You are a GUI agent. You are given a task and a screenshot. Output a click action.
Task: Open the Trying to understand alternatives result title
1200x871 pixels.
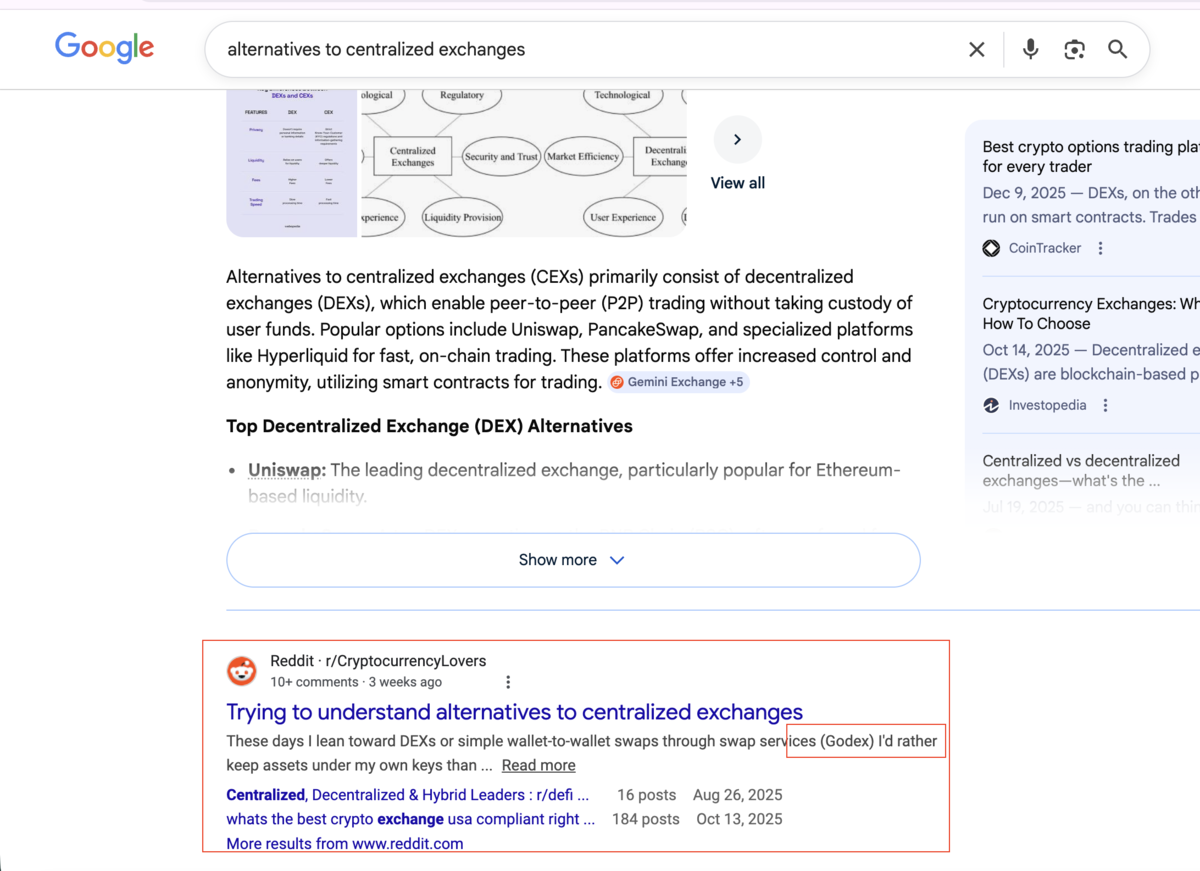click(x=514, y=712)
